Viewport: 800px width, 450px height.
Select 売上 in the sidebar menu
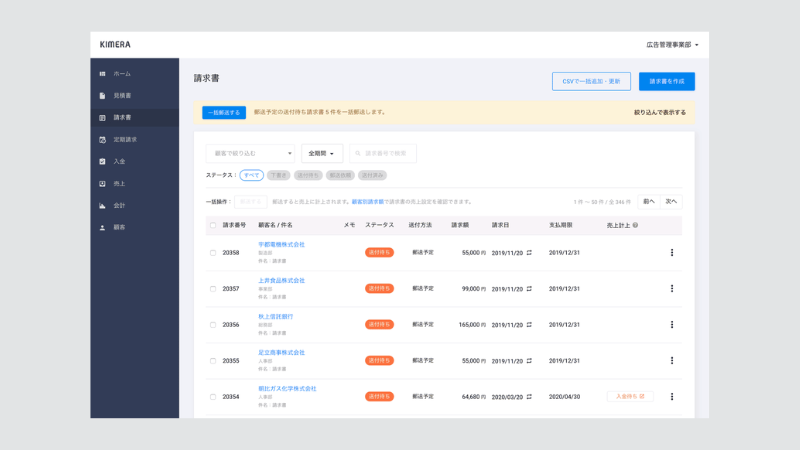pos(119,183)
